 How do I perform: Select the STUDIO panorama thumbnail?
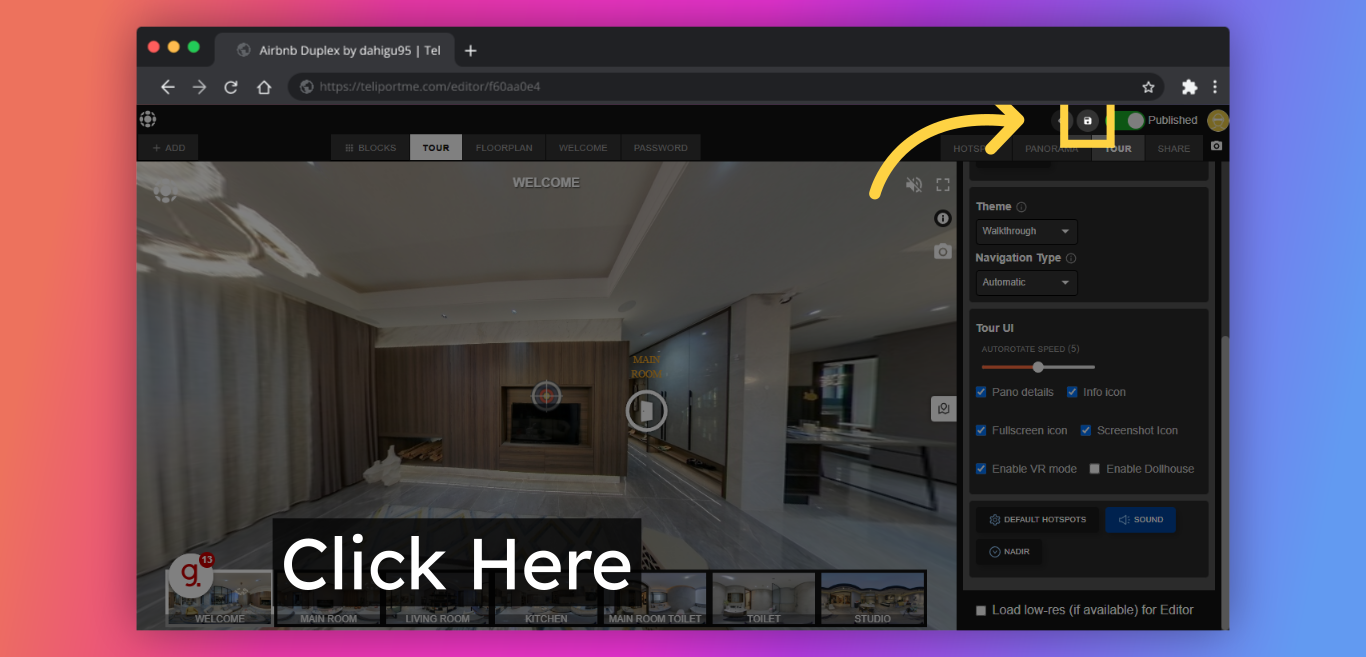(873, 598)
